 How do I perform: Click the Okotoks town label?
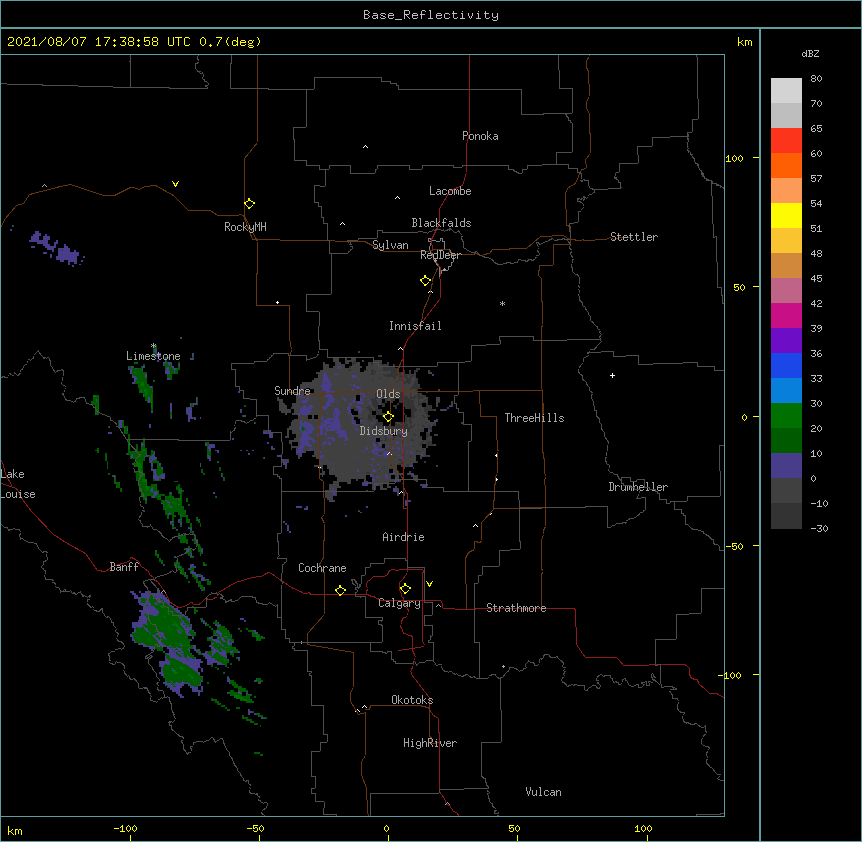click(412, 700)
